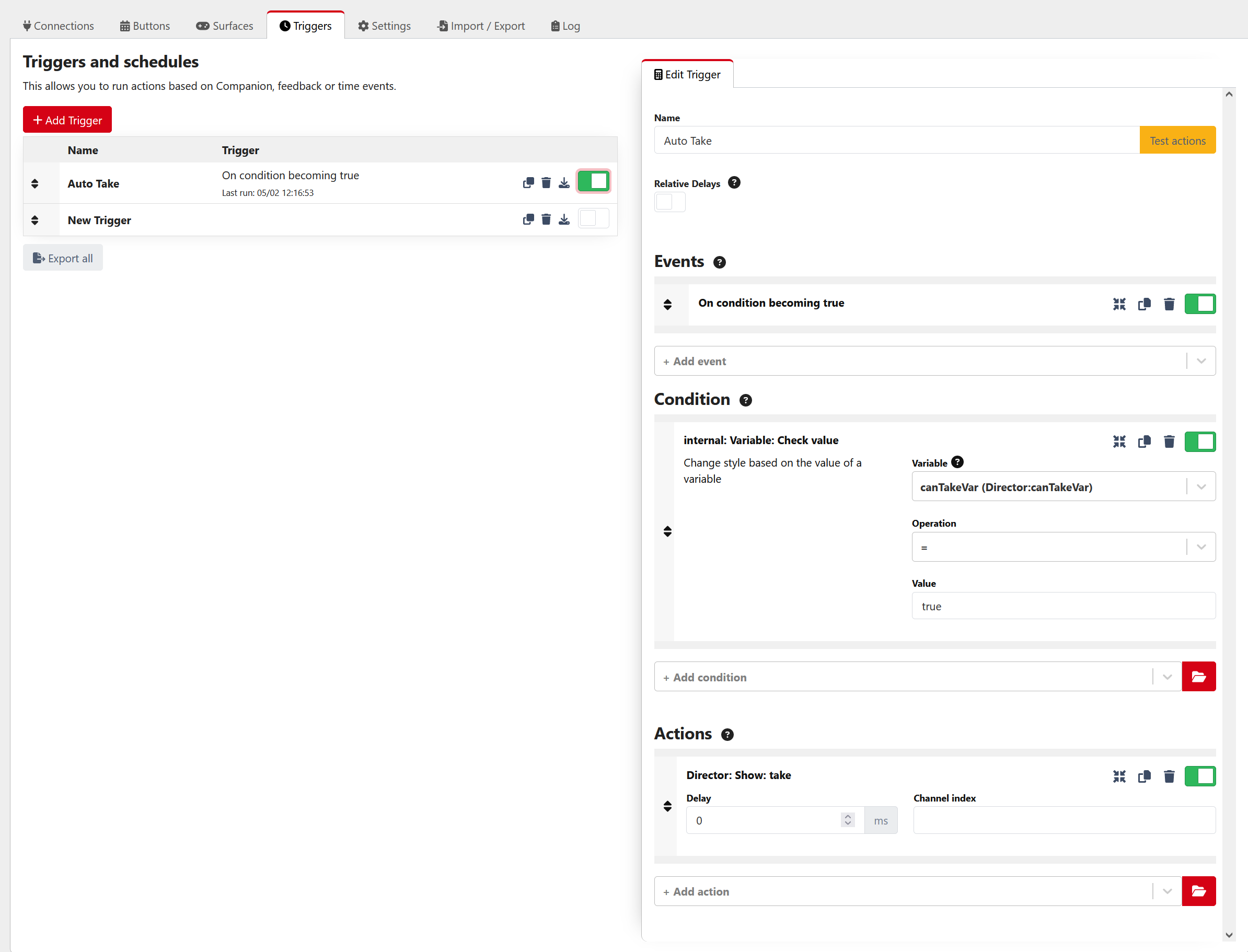Click the Events help question mark
The height and width of the screenshot is (952, 1248).
pyautogui.click(x=719, y=262)
